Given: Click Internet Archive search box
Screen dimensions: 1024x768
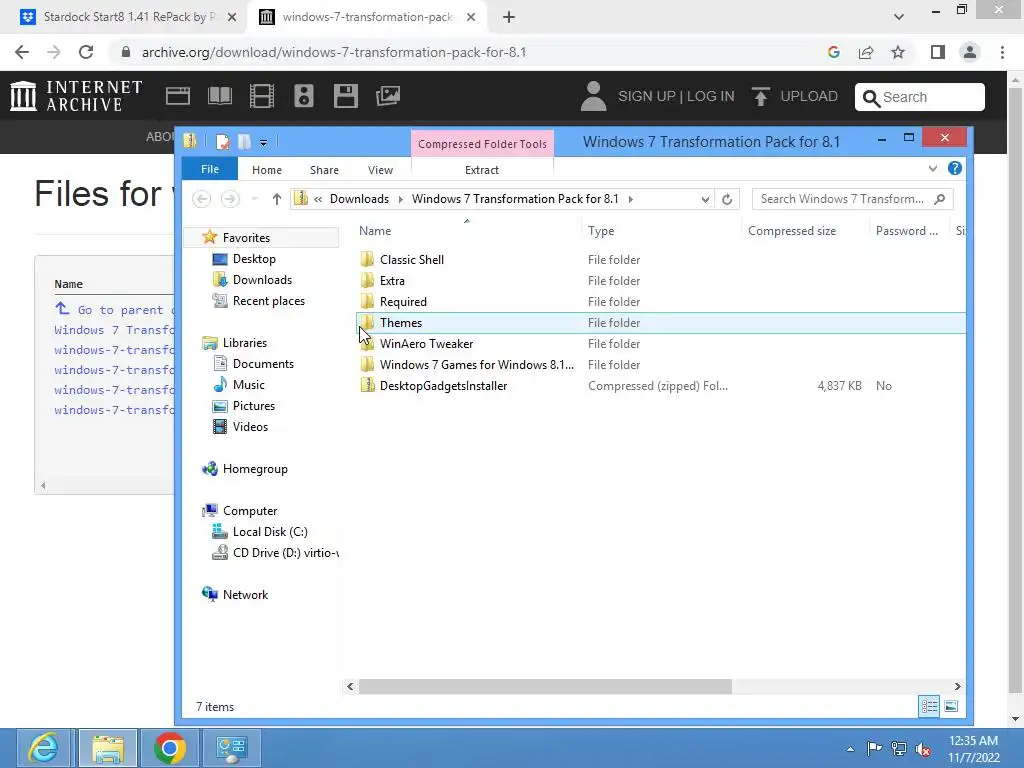Looking at the screenshot, I should pos(920,97).
